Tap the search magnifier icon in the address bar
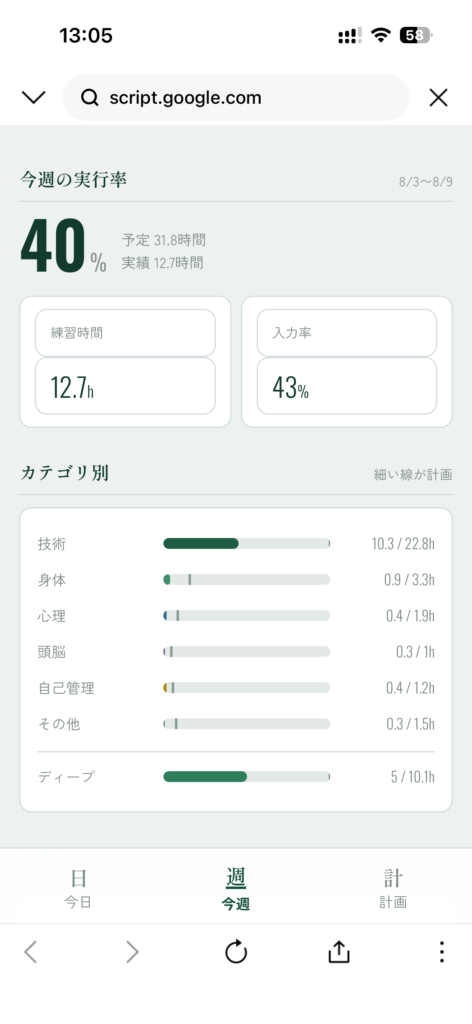The width and height of the screenshot is (472, 1024). pyautogui.click(x=89, y=98)
